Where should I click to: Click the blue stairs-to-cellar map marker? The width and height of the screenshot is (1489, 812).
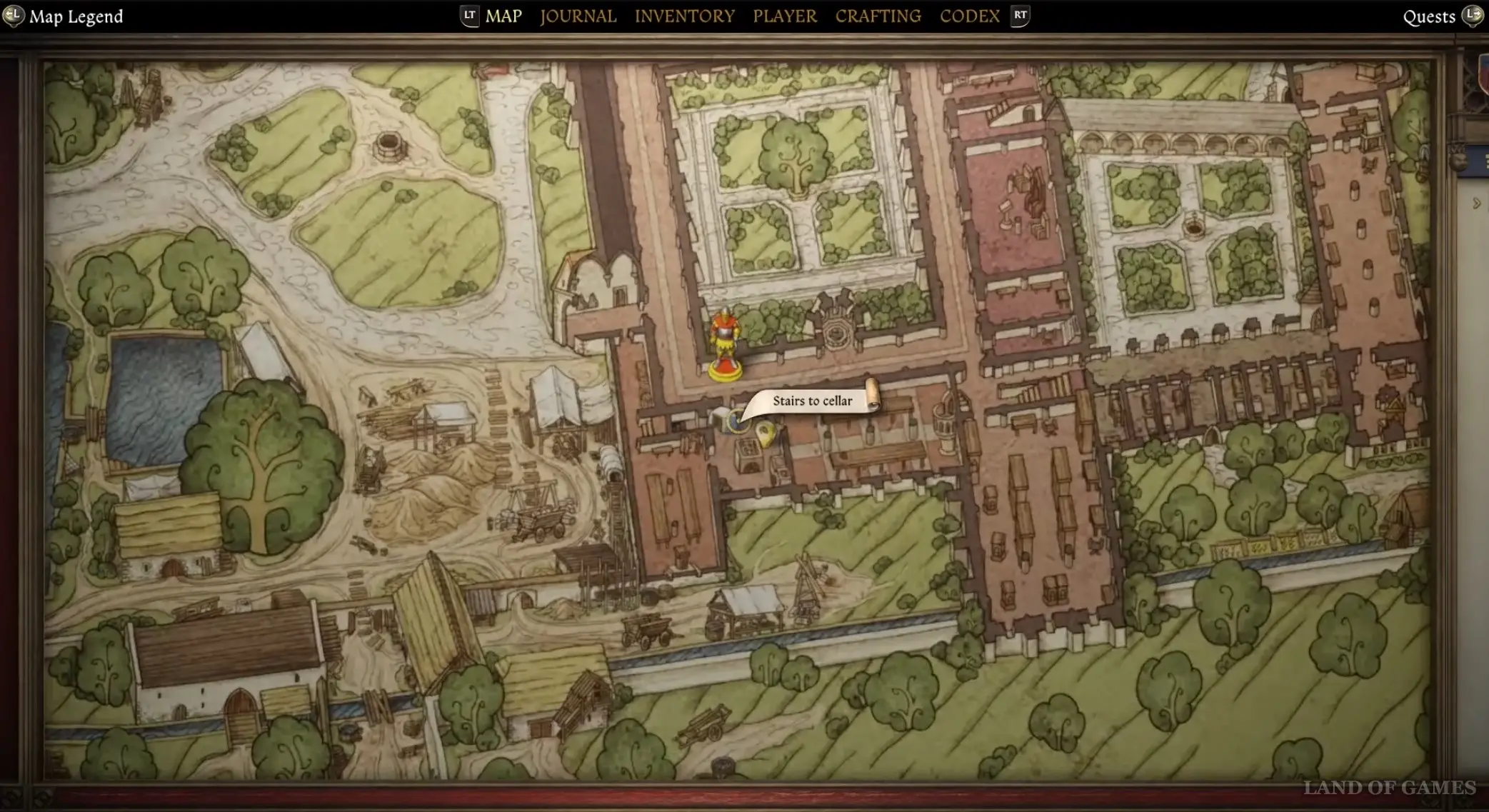[737, 422]
